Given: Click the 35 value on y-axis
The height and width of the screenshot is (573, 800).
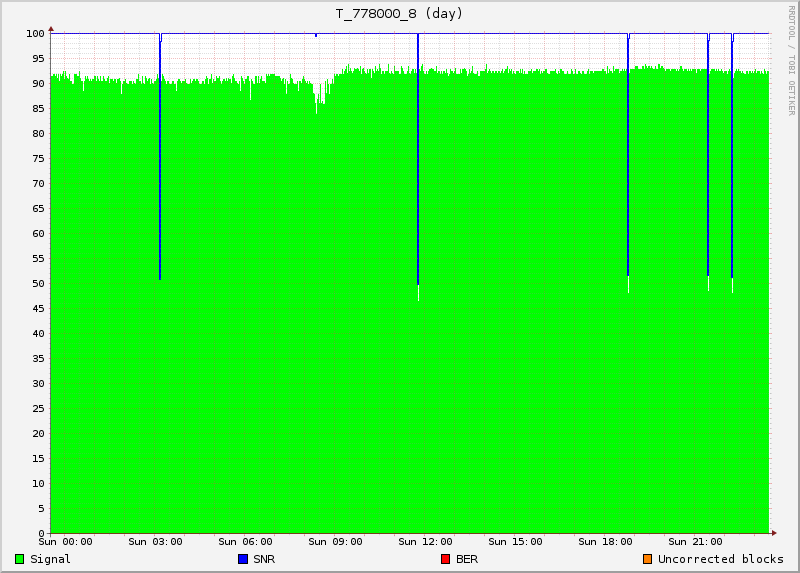Looking at the screenshot, I should [x=38, y=359].
